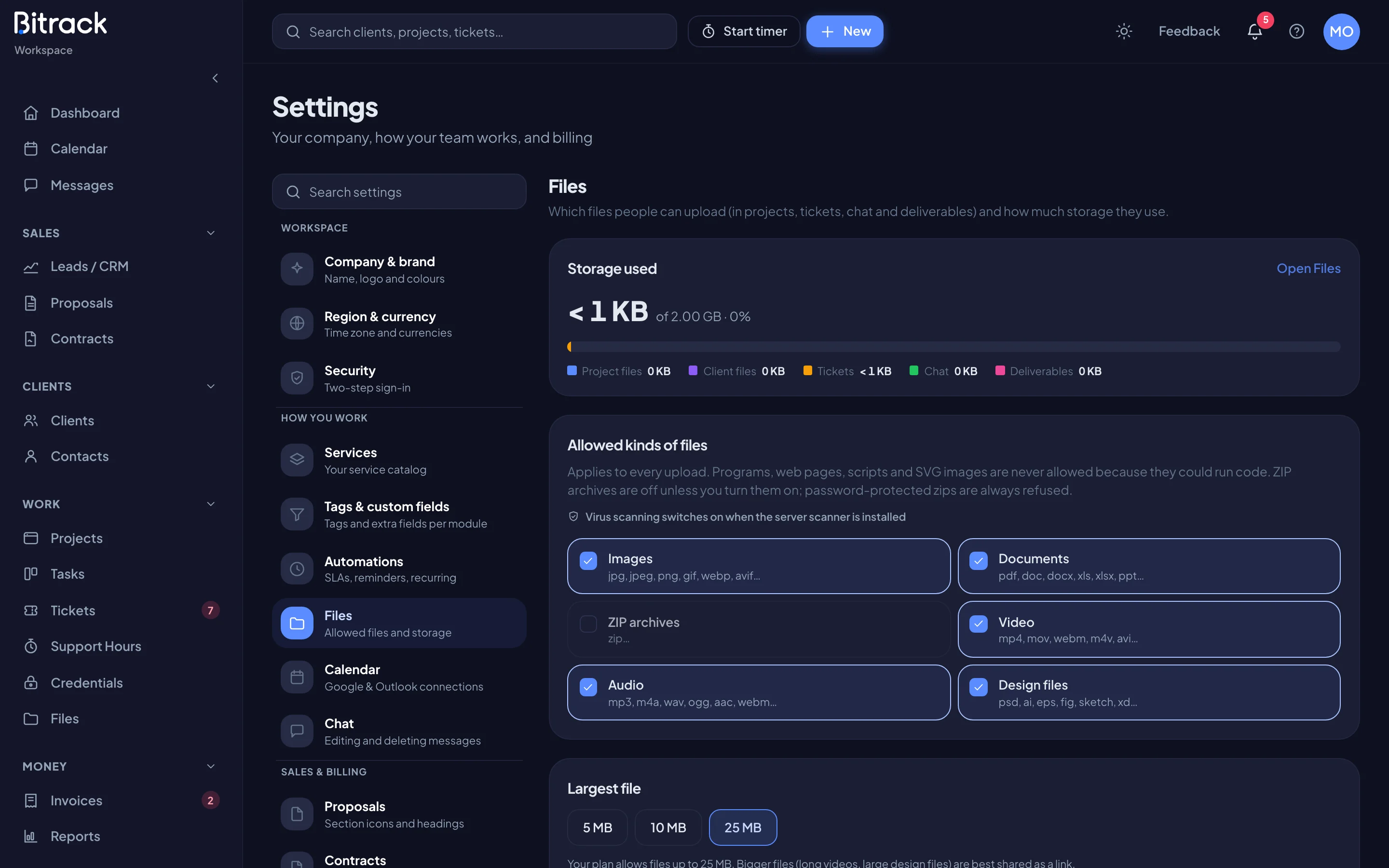Click Calendar icon in sidebar
Image resolution: width=1389 pixels, height=868 pixels.
(x=31, y=149)
